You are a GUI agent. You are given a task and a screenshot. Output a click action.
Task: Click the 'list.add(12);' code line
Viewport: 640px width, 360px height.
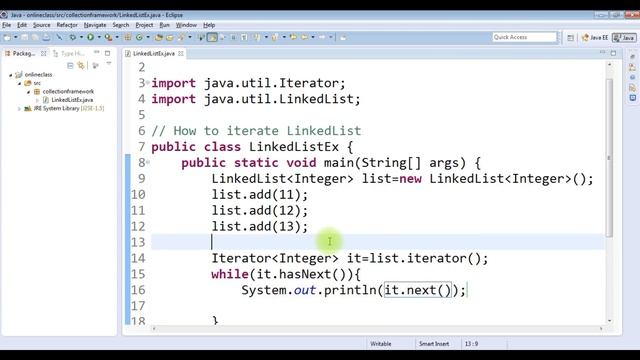tap(260, 211)
